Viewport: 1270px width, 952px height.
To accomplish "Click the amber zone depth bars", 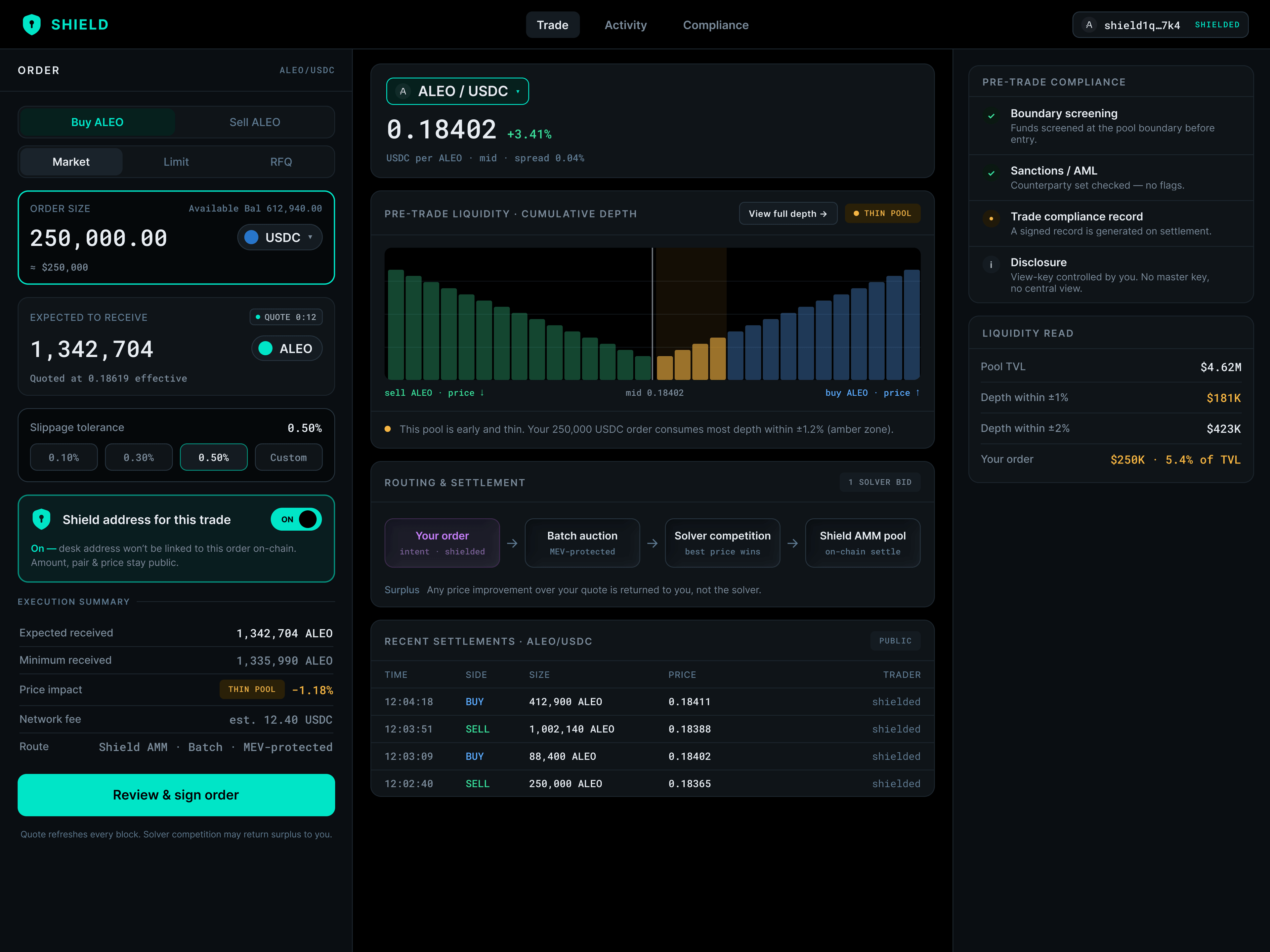I will (691, 359).
